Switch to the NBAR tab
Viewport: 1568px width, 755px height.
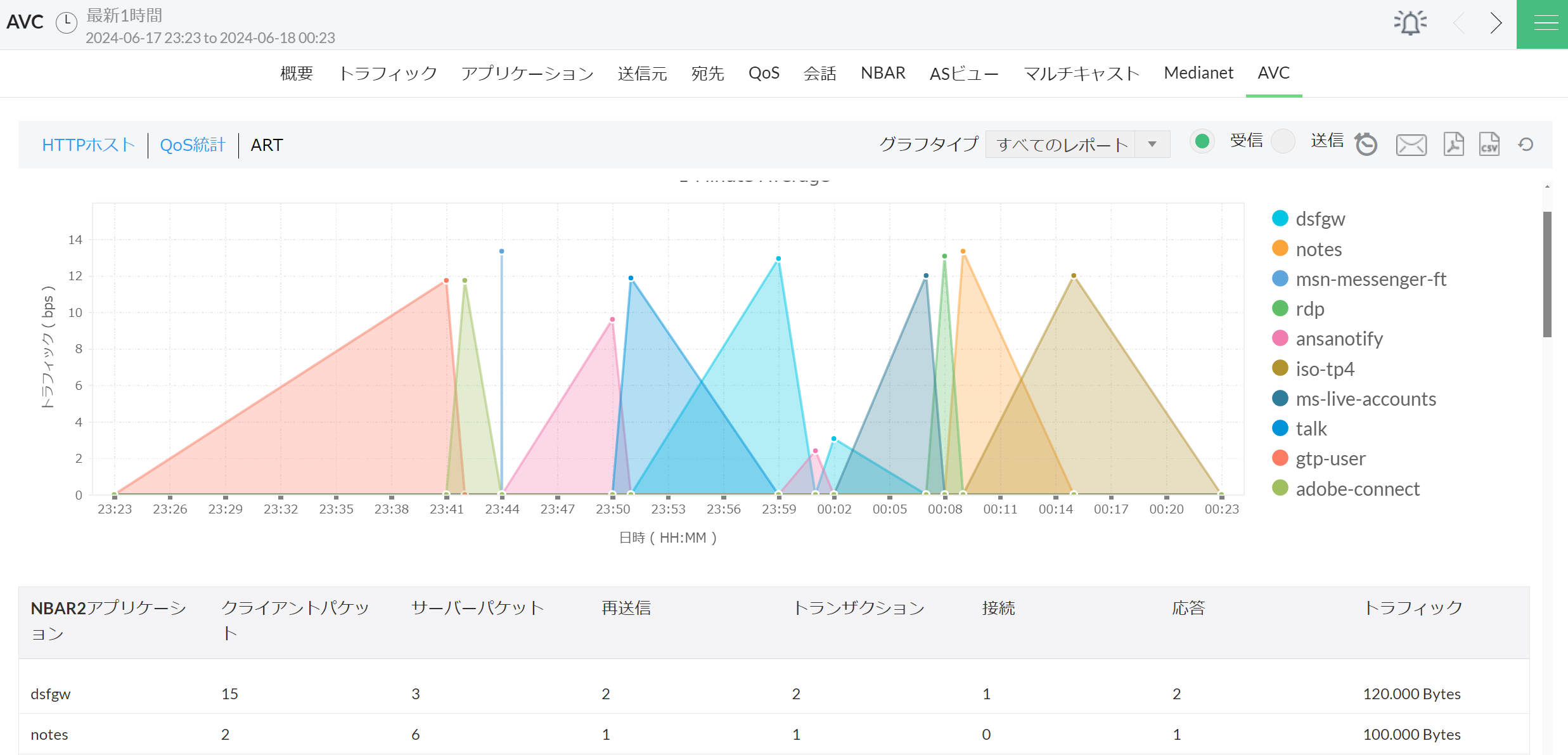click(882, 73)
